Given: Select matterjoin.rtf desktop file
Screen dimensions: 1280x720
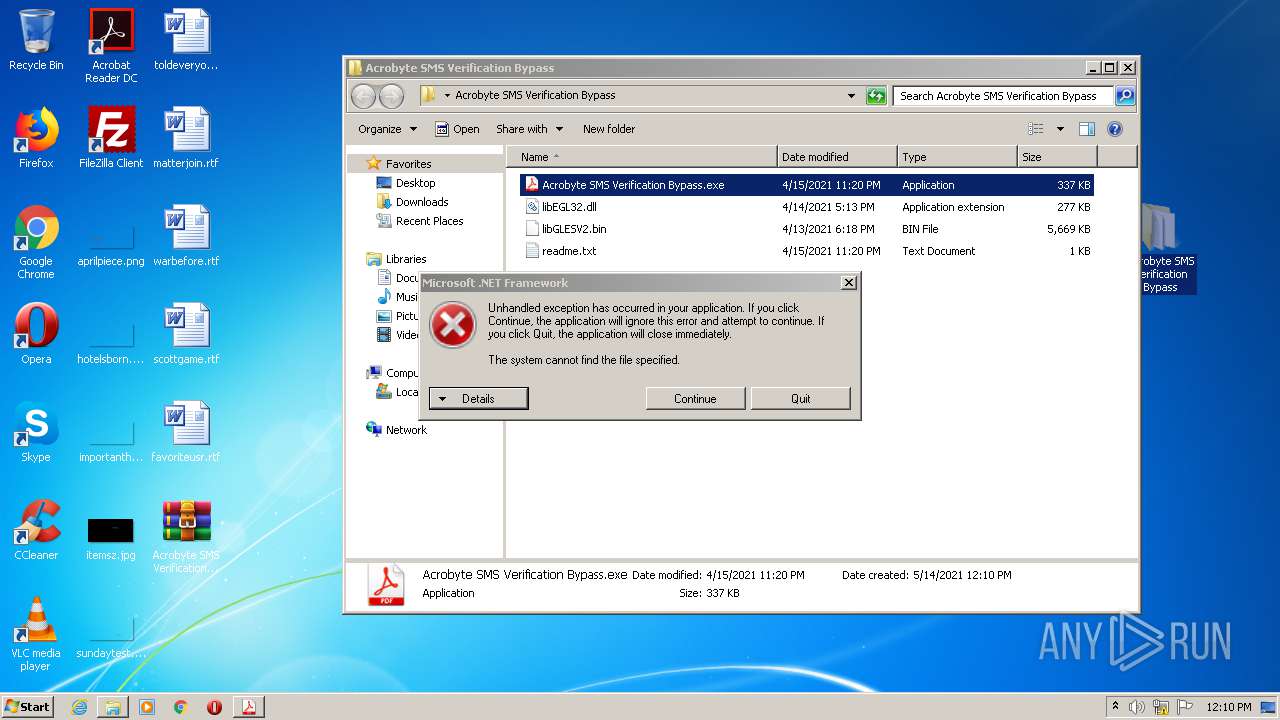Looking at the screenshot, I should [x=186, y=138].
